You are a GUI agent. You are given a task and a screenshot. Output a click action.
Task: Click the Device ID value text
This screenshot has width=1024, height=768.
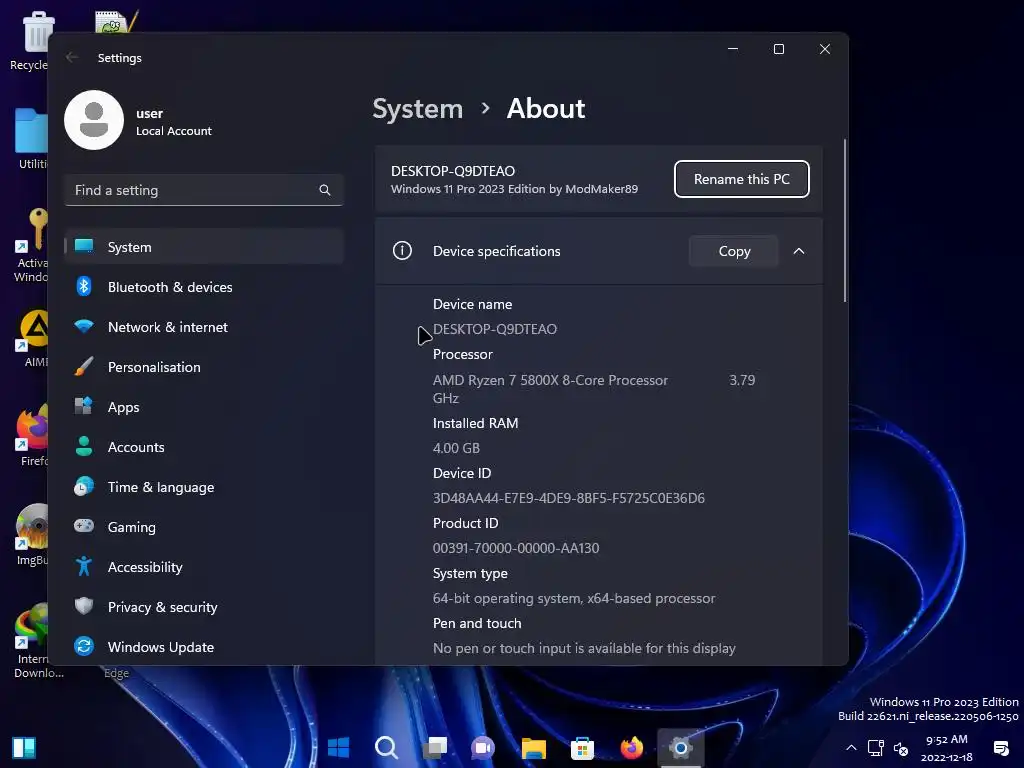point(569,498)
